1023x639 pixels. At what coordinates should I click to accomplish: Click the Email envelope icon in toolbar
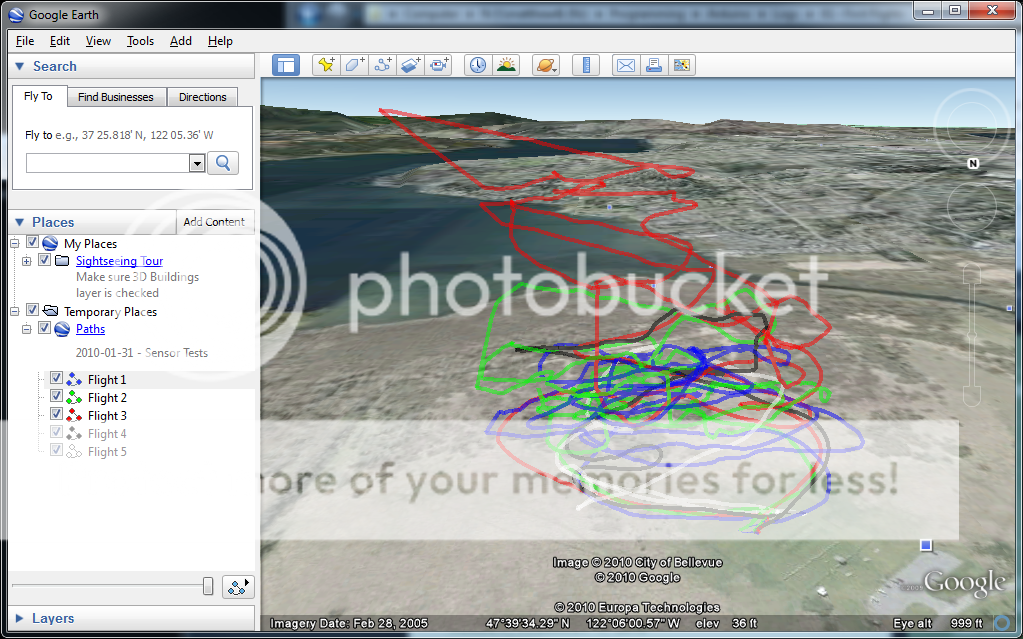pos(625,65)
